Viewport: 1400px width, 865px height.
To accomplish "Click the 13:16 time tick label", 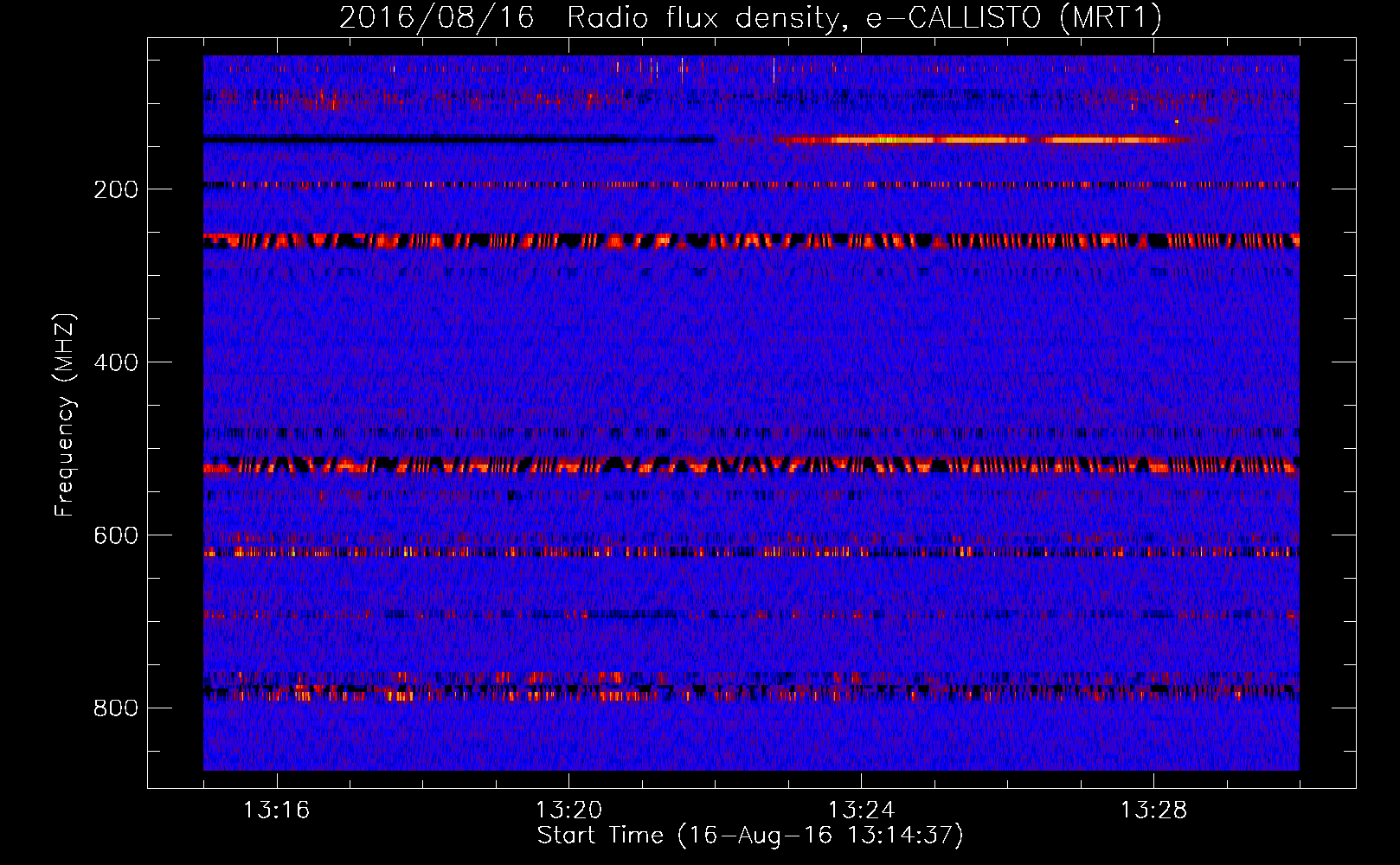I will click(277, 811).
